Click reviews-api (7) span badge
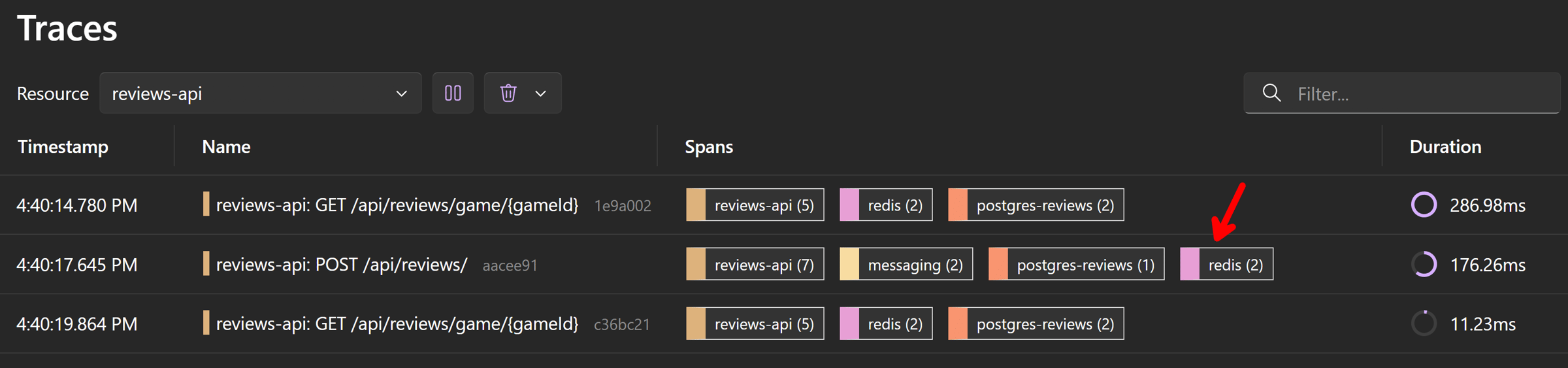The image size is (1568, 368). (x=755, y=264)
